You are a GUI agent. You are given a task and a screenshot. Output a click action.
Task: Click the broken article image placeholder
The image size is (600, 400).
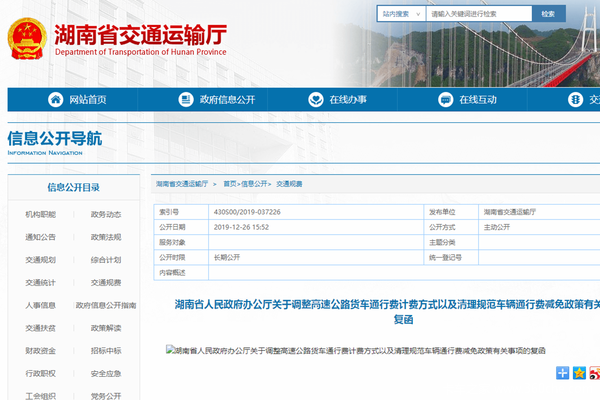pos(171,351)
